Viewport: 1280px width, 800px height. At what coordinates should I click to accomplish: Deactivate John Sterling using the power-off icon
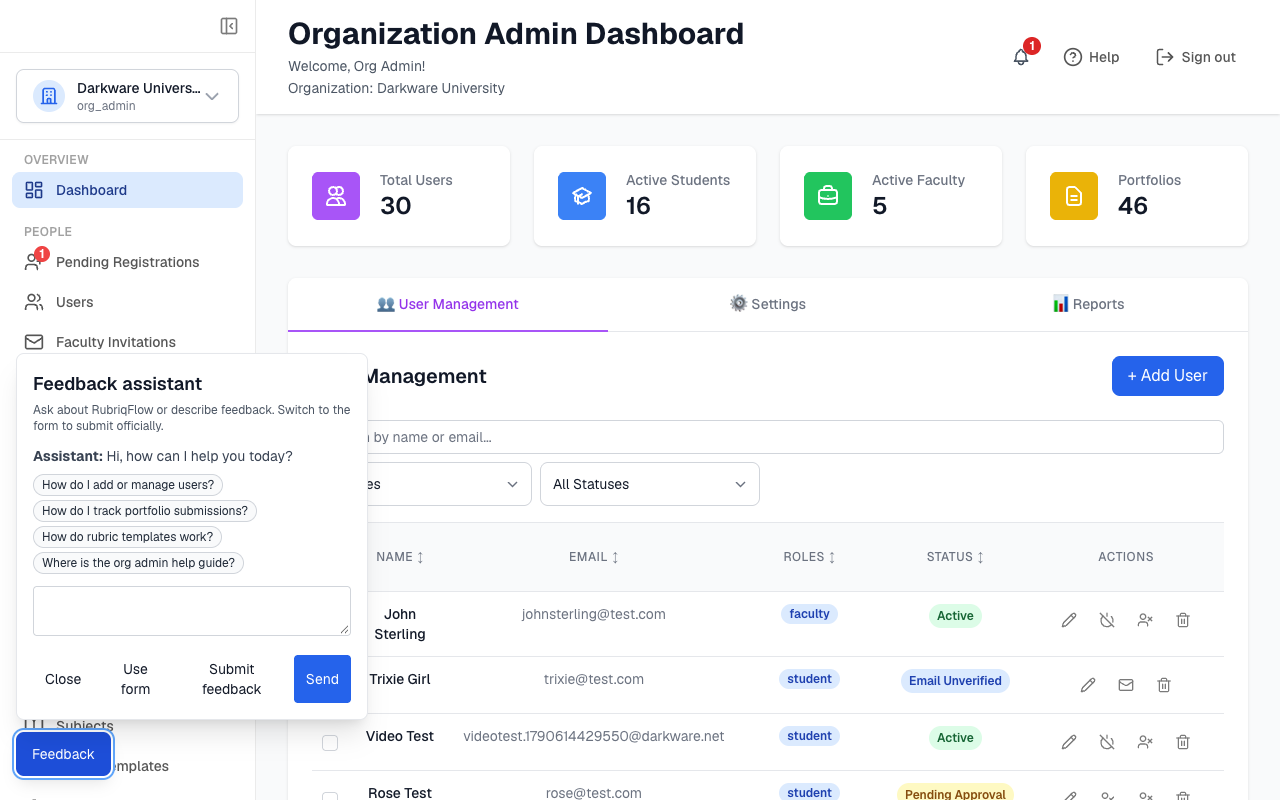pos(1107,620)
